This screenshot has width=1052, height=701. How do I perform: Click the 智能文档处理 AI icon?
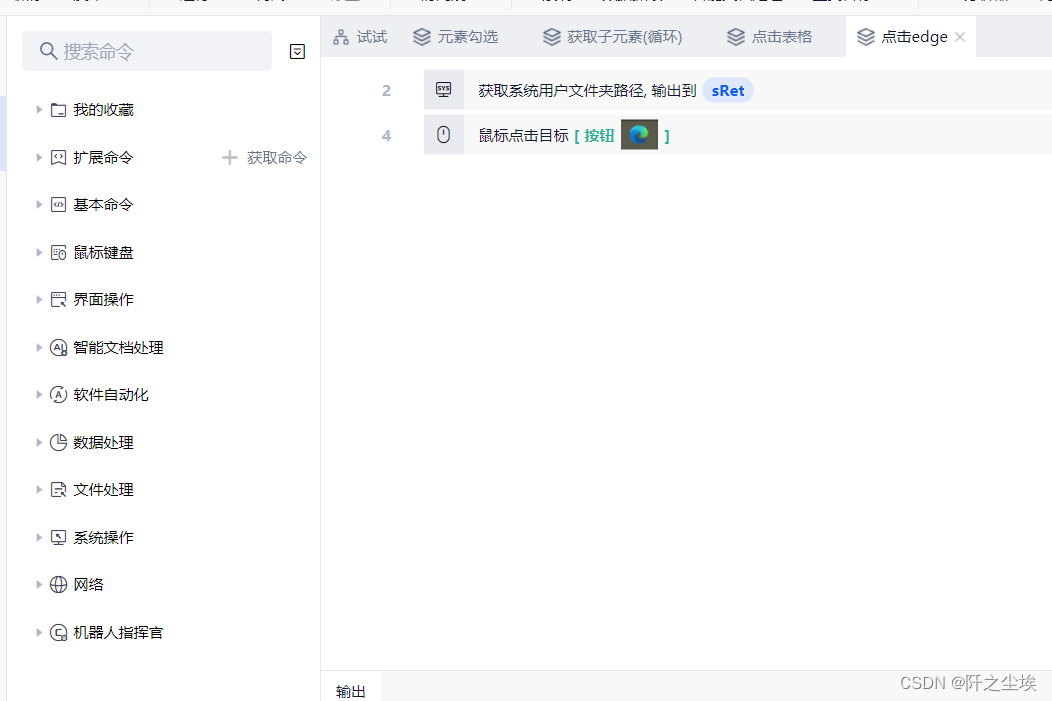58,347
